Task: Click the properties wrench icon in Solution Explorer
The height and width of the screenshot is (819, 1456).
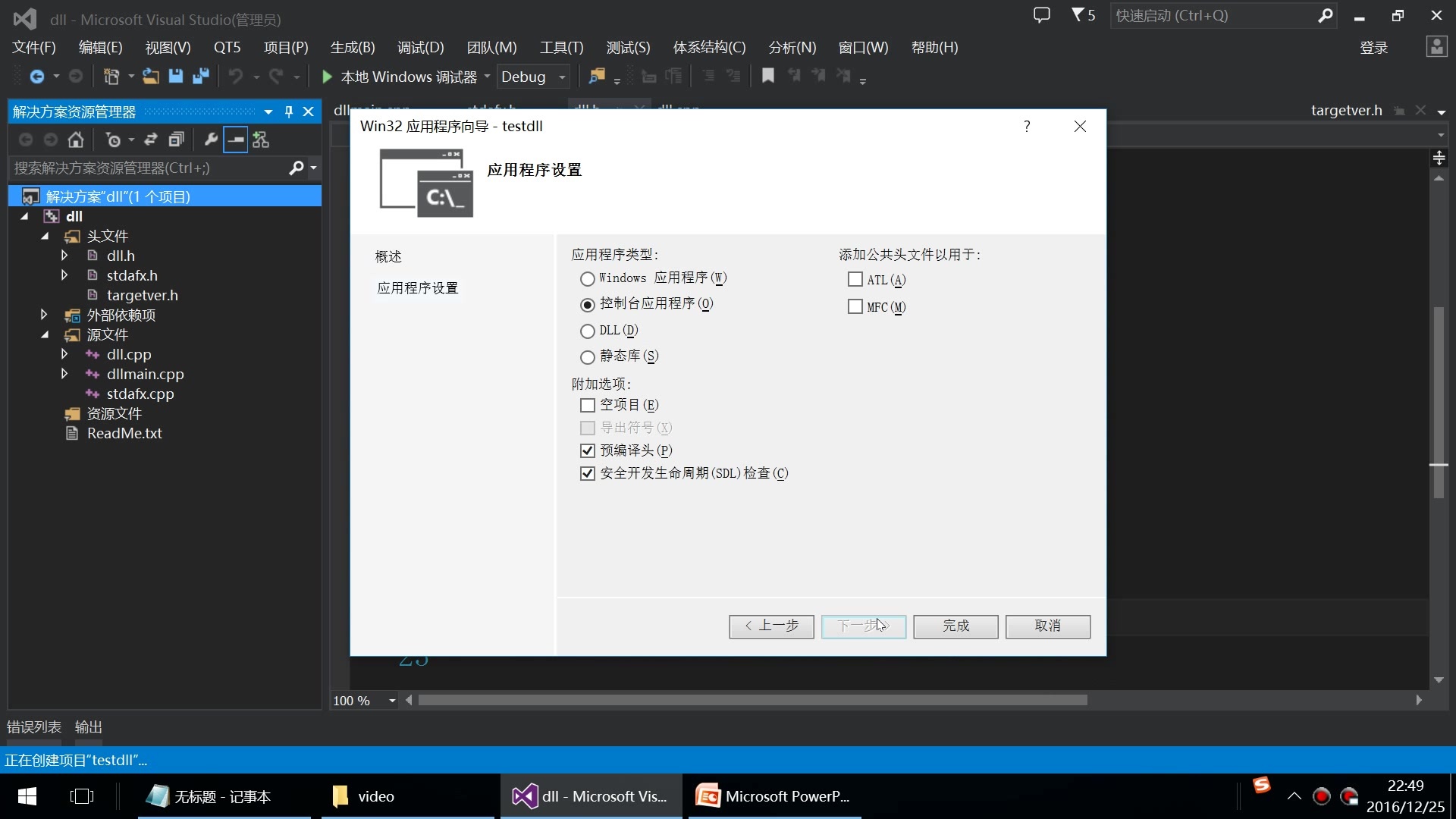Action: tap(211, 140)
